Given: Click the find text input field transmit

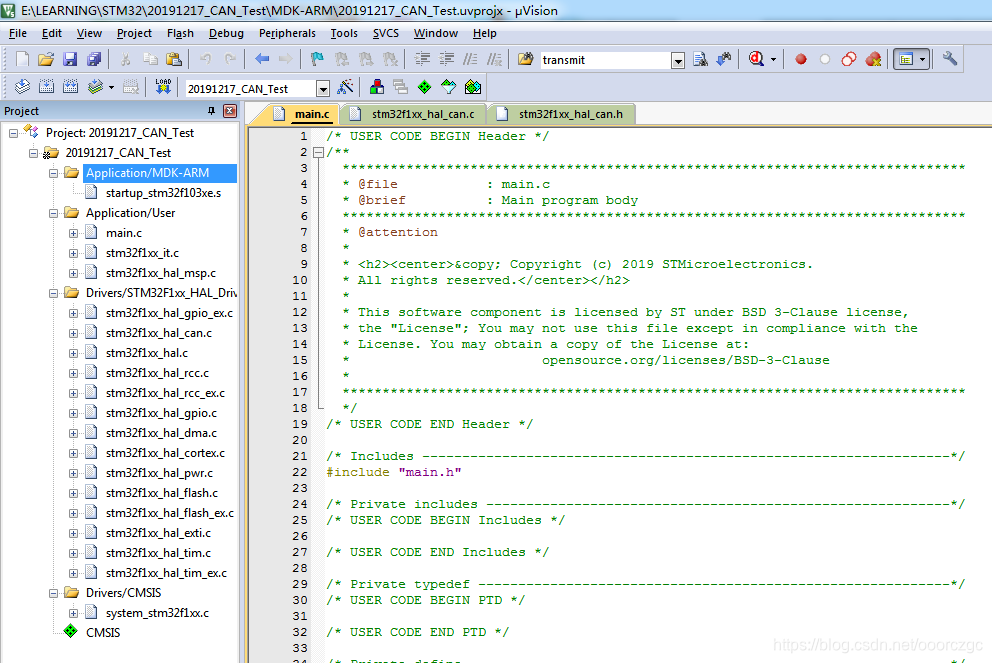Looking at the screenshot, I should point(605,61).
